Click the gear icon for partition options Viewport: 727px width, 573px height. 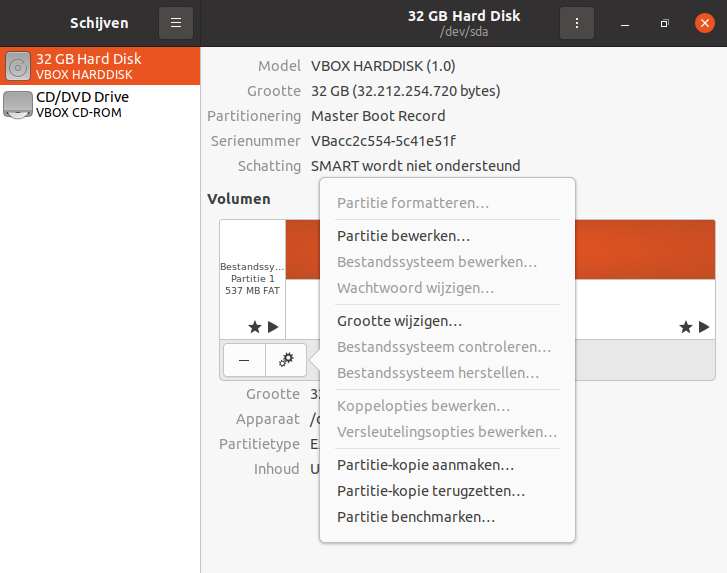(x=286, y=359)
